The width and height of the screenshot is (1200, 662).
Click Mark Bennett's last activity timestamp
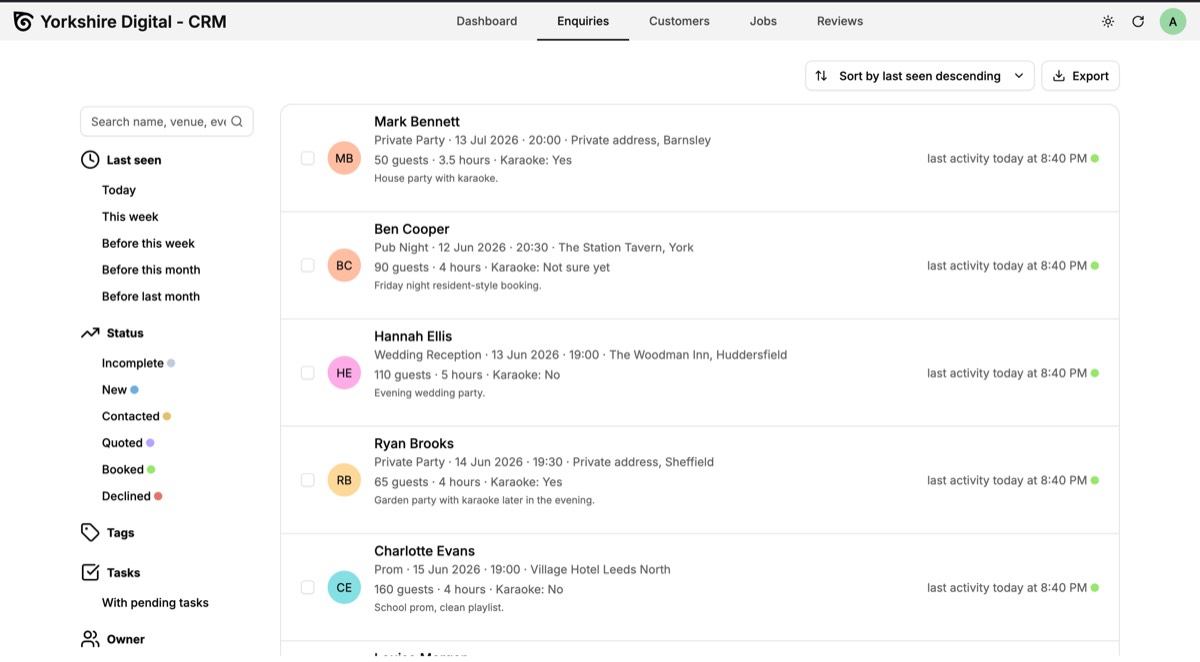[x=1007, y=158]
